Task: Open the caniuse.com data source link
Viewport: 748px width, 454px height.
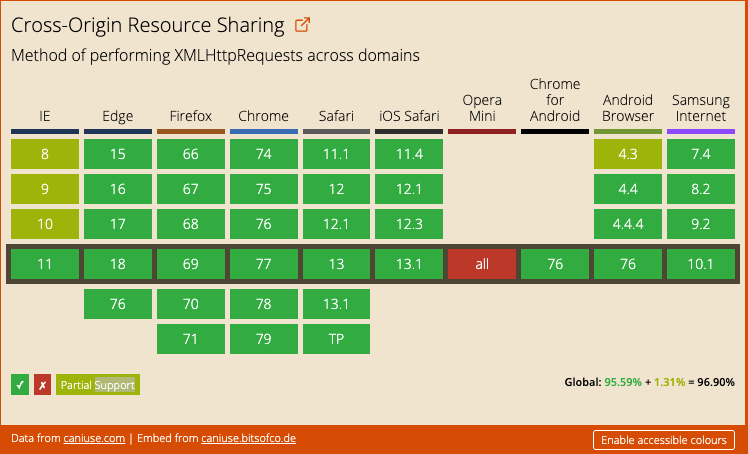Action: point(94,439)
